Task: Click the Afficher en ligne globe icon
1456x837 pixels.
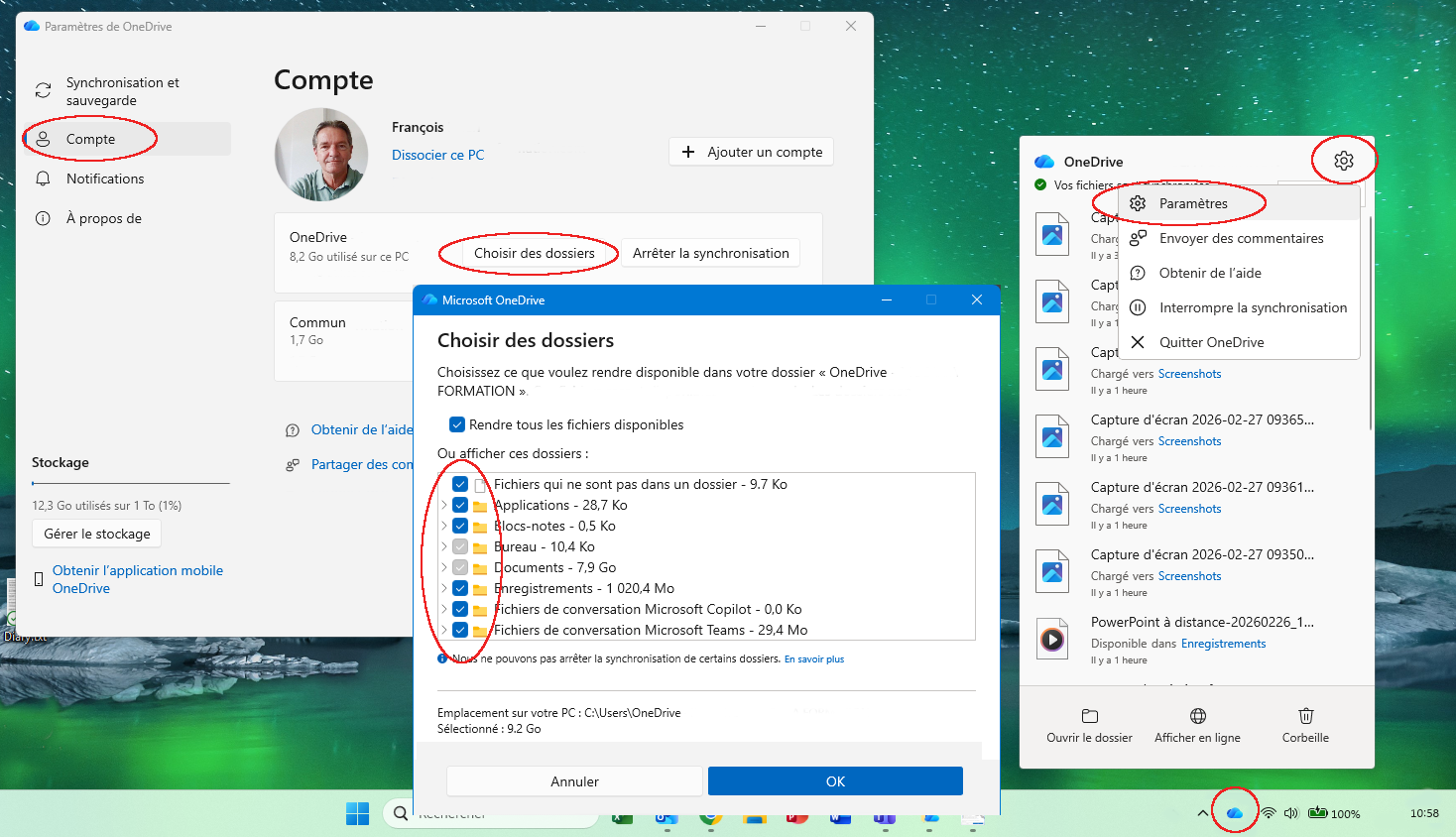Action: (1197, 716)
